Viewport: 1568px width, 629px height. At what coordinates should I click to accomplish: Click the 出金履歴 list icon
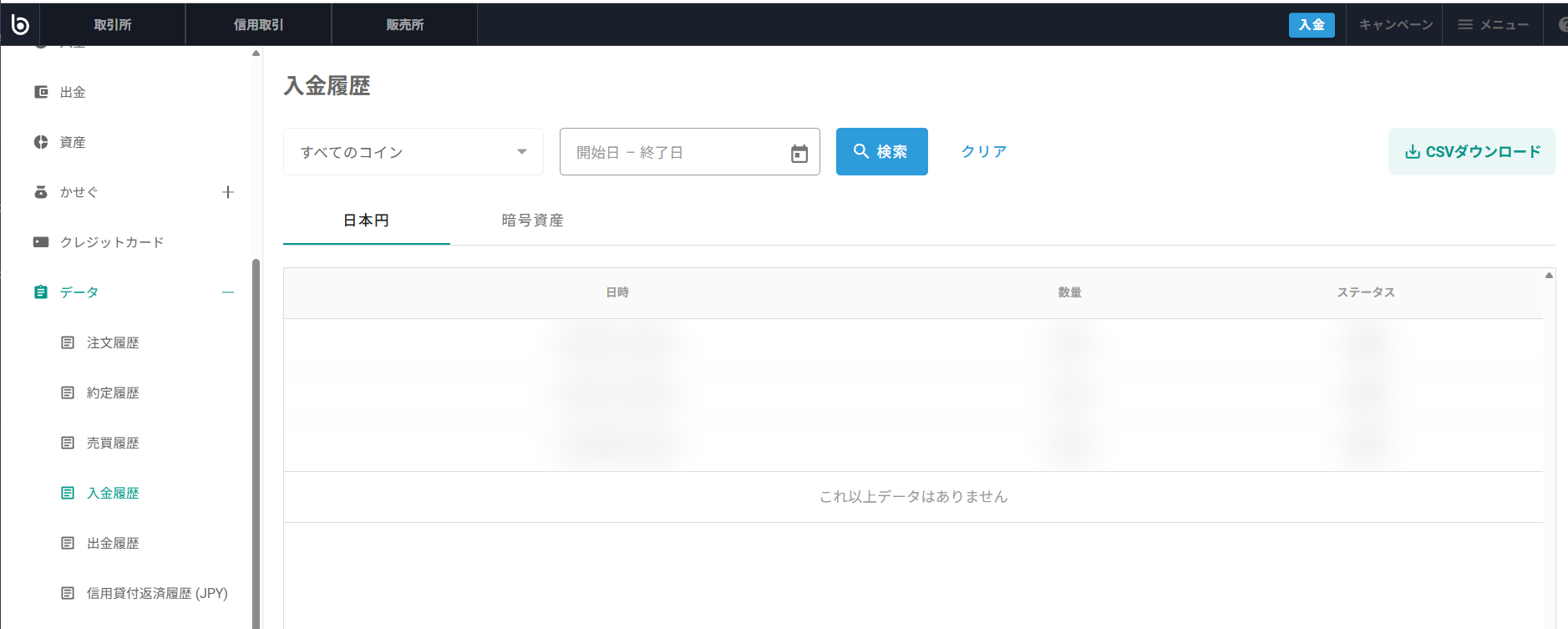pyautogui.click(x=68, y=543)
